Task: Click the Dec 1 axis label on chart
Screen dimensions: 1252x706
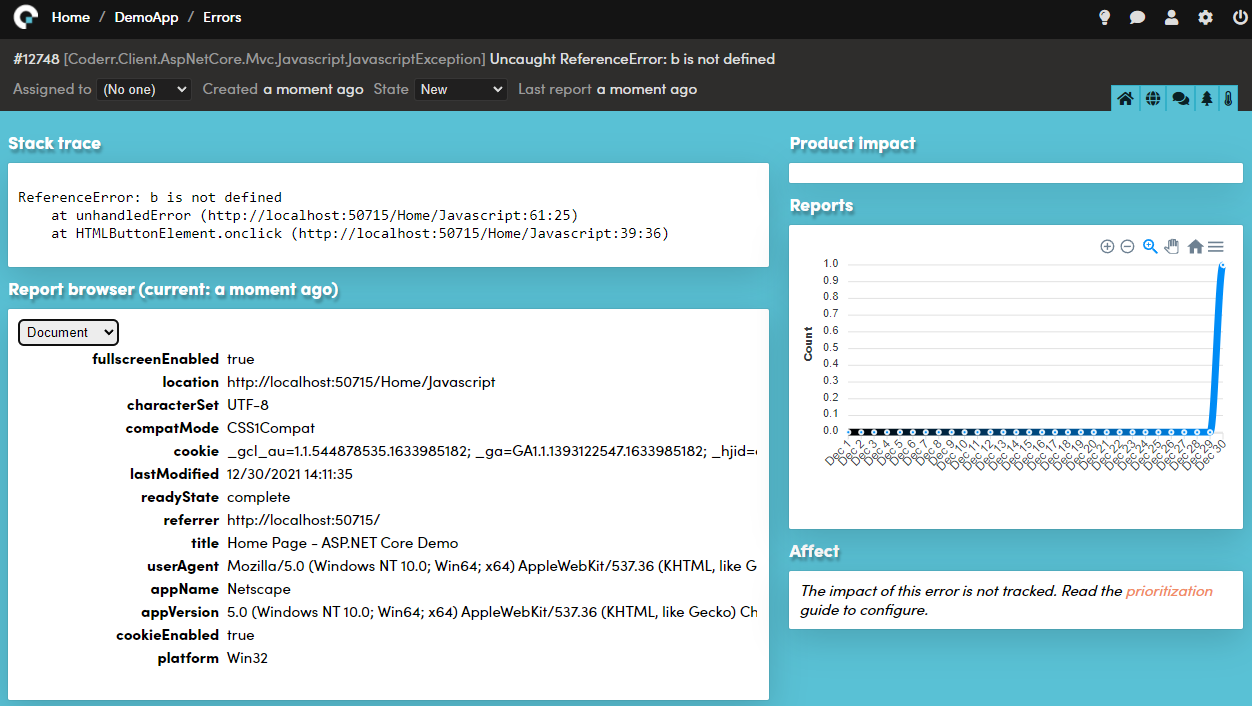Action: (837, 451)
